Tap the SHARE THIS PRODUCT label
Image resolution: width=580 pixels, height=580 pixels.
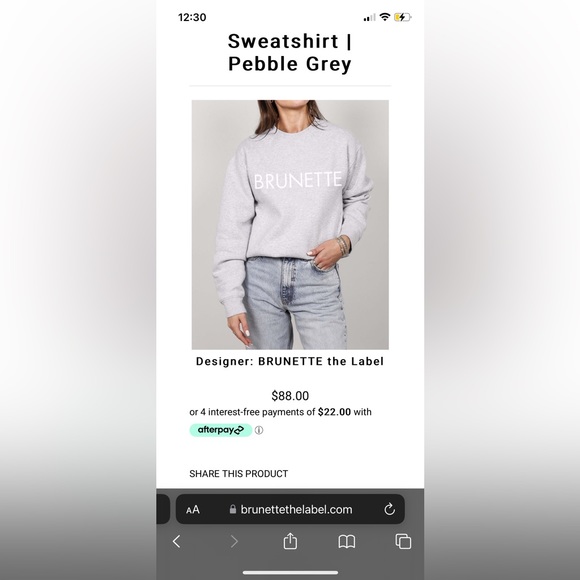click(239, 474)
